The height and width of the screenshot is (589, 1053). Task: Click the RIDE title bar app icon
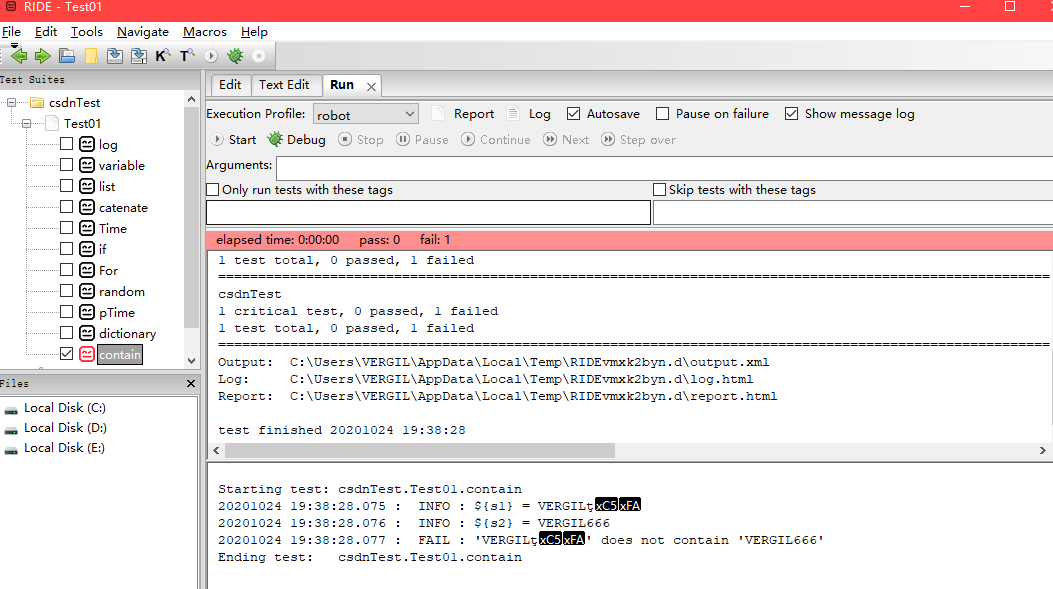pyautogui.click(x=11, y=6)
